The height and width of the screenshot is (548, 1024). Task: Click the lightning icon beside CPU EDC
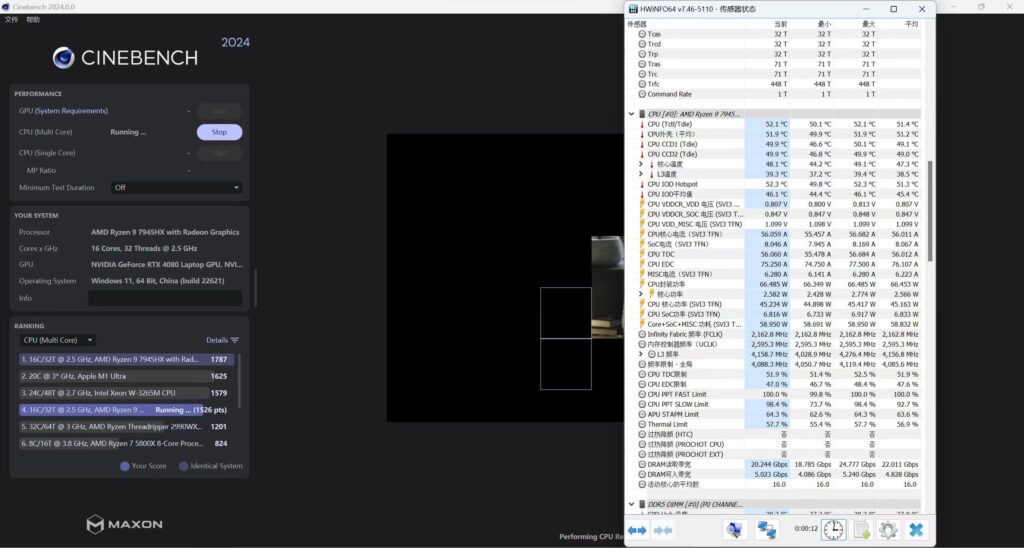pyautogui.click(x=642, y=264)
